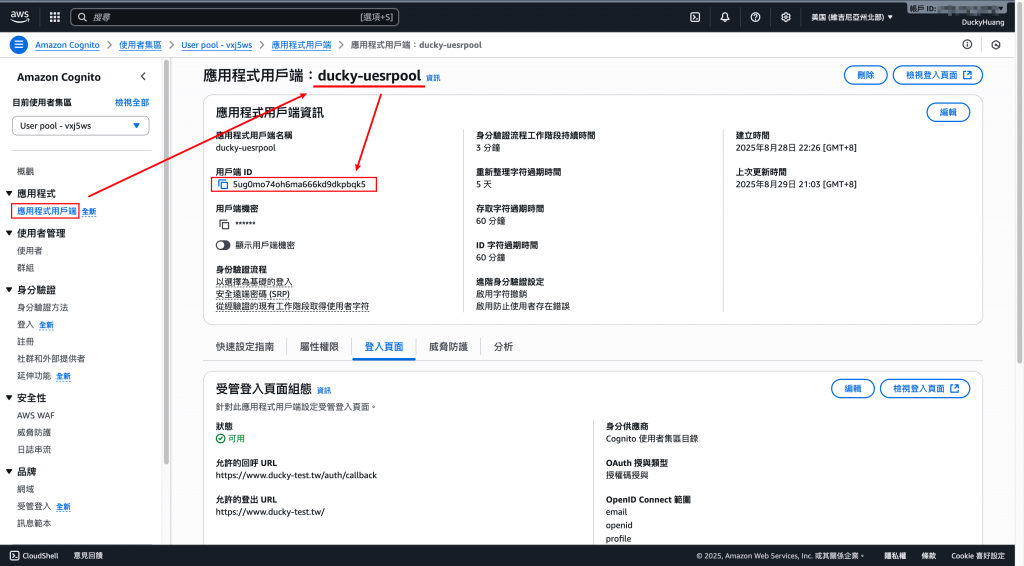Click the sidebar vertical scrollbar
This screenshot has width=1024, height=566.
tap(166, 261)
